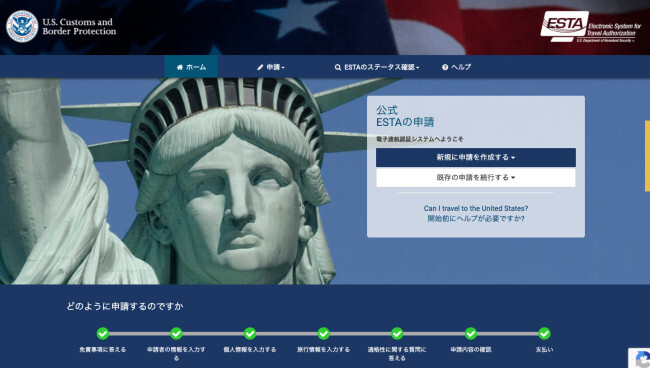This screenshot has width=650, height=368.
Task: Open the ホーム home tab
Action: click(191, 67)
